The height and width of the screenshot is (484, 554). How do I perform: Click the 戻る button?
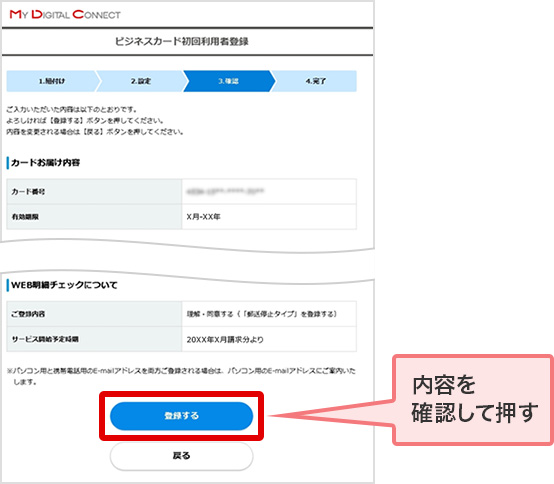click(x=181, y=456)
